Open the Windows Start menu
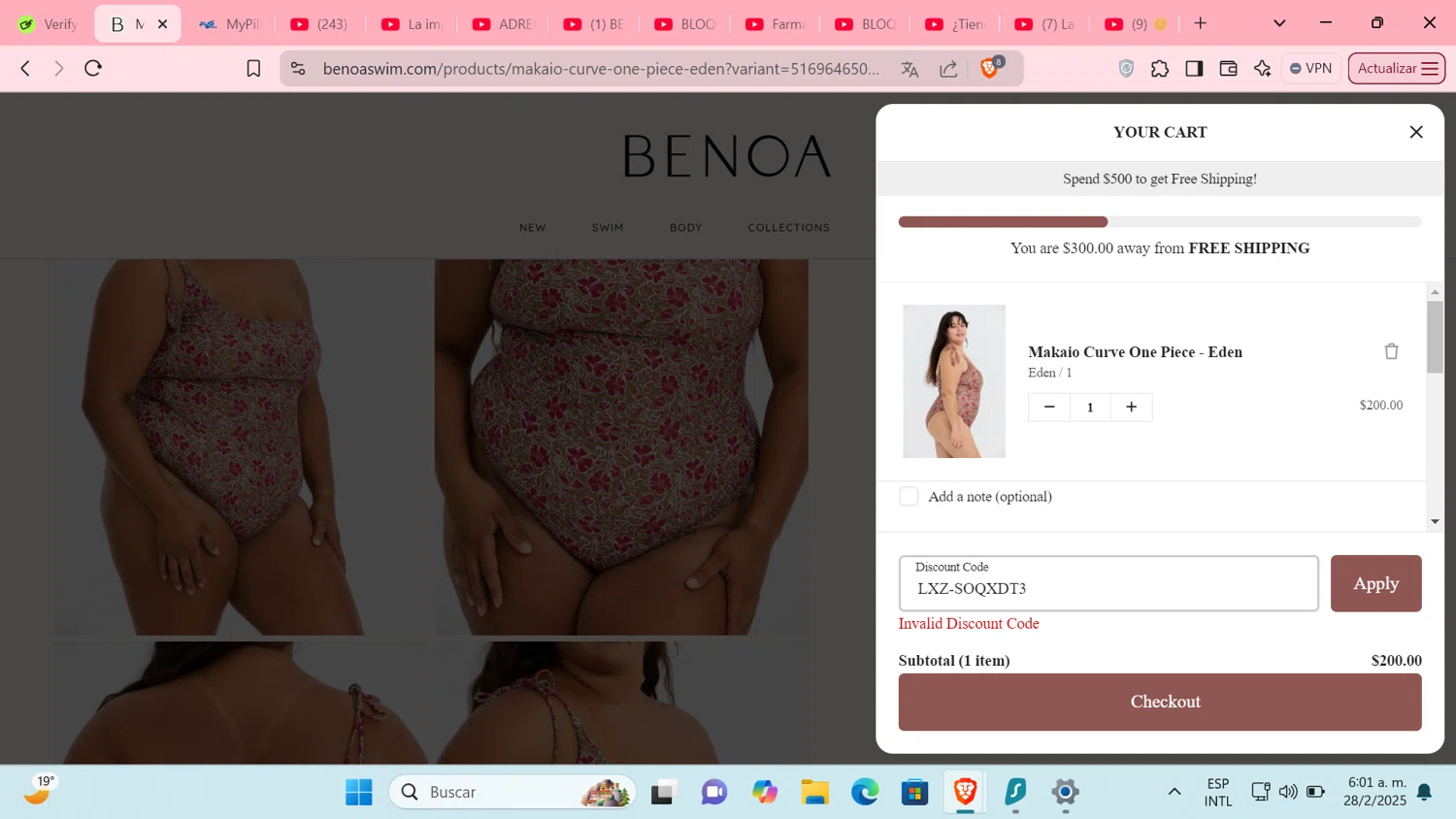Image resolution: width=1456 pixels, height=819 pixels. [359, 792]
